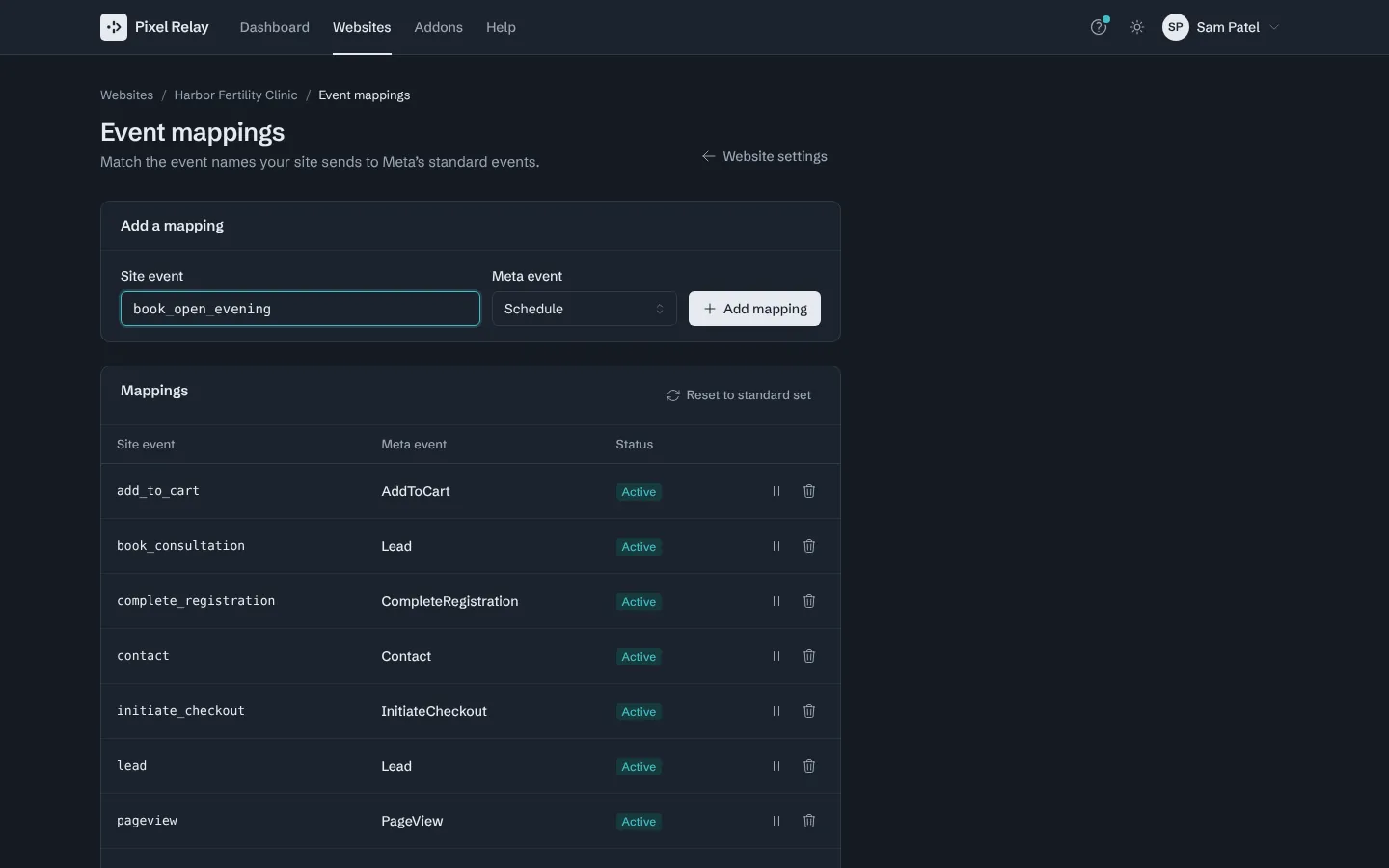The width and height of the screenshot is (1389, 868).
Task: Delete the lead mapping
Action: point(809,766)
